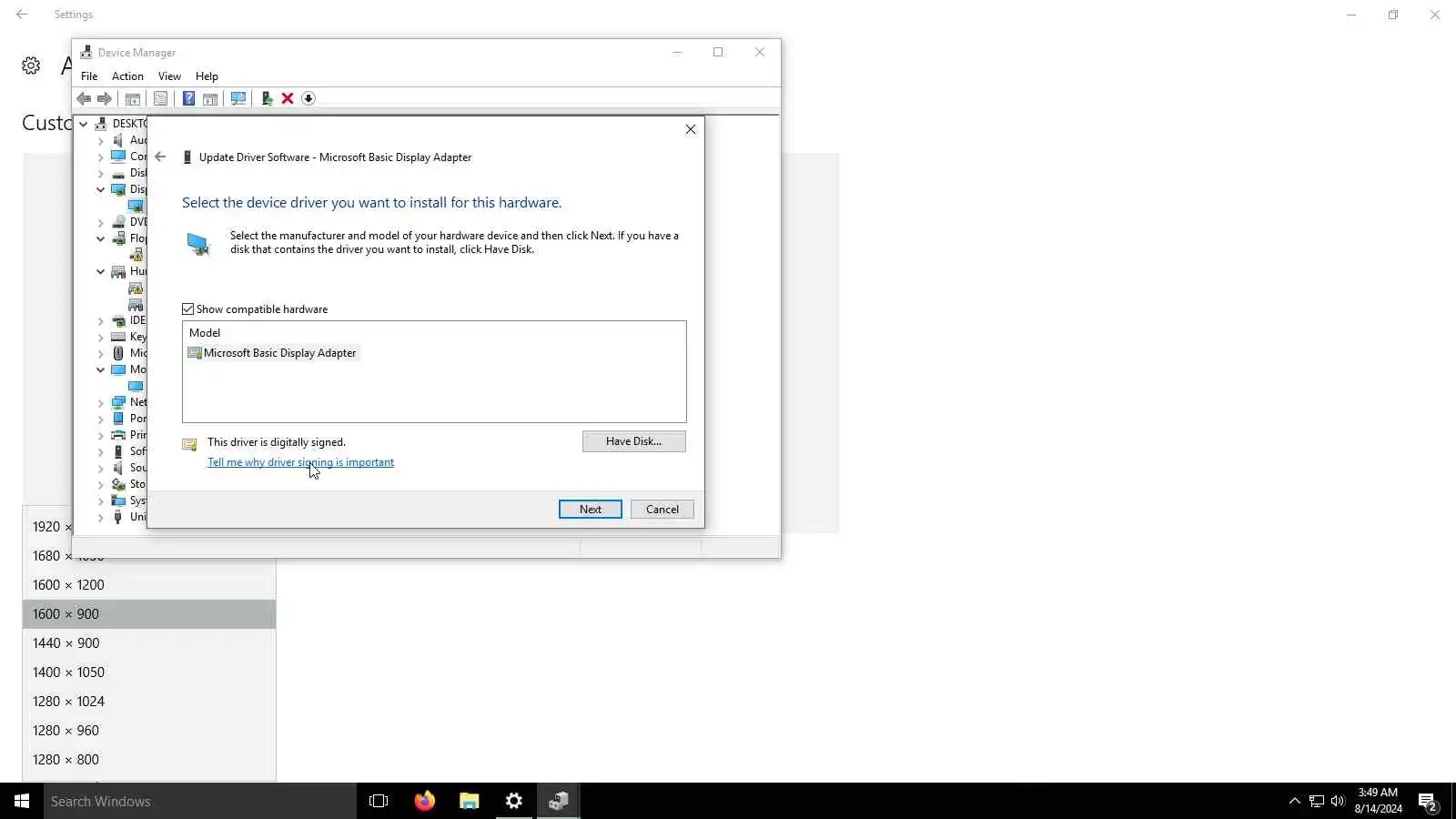This screenshot has width=1456, height=819.
Task: Open Firefox from the taskbar
Action: coord(425,801)
